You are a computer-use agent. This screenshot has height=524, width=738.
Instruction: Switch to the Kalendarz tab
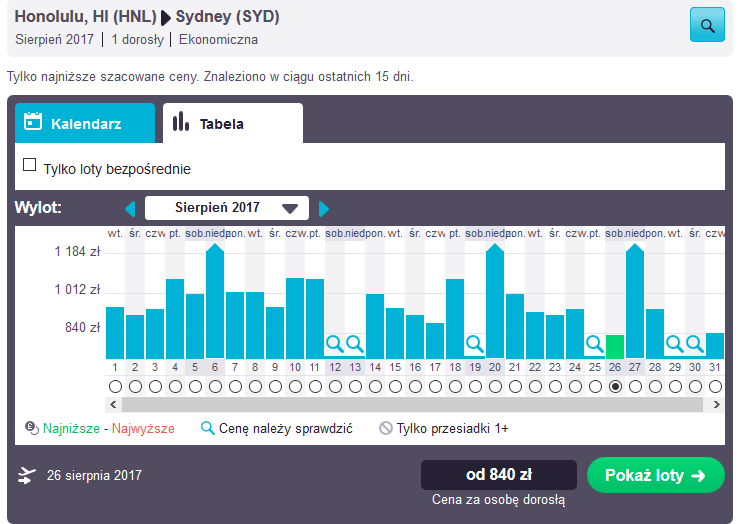coord(85,123)
